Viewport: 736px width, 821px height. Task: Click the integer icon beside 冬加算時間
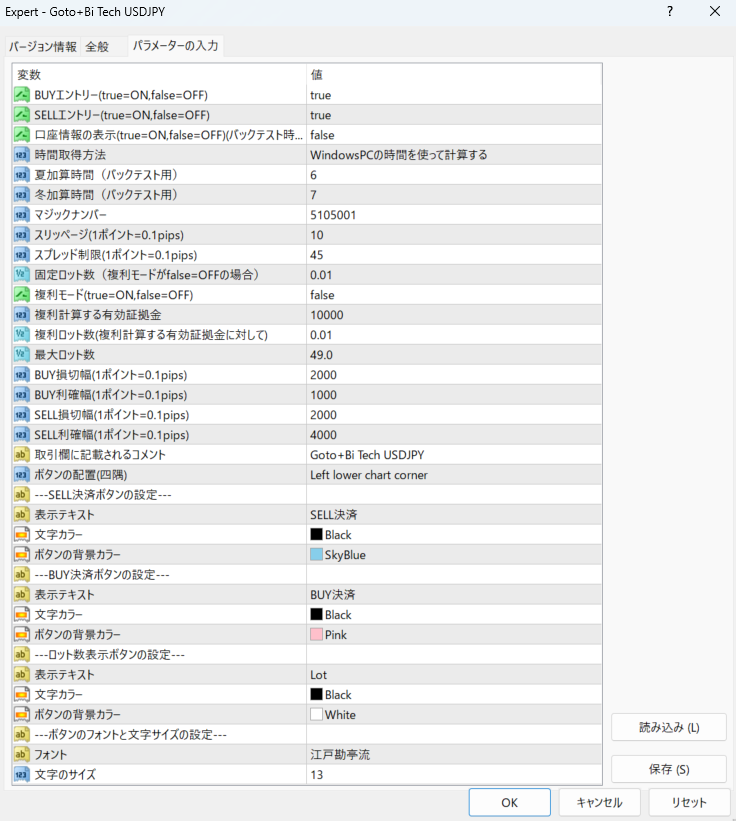point(21,195)
